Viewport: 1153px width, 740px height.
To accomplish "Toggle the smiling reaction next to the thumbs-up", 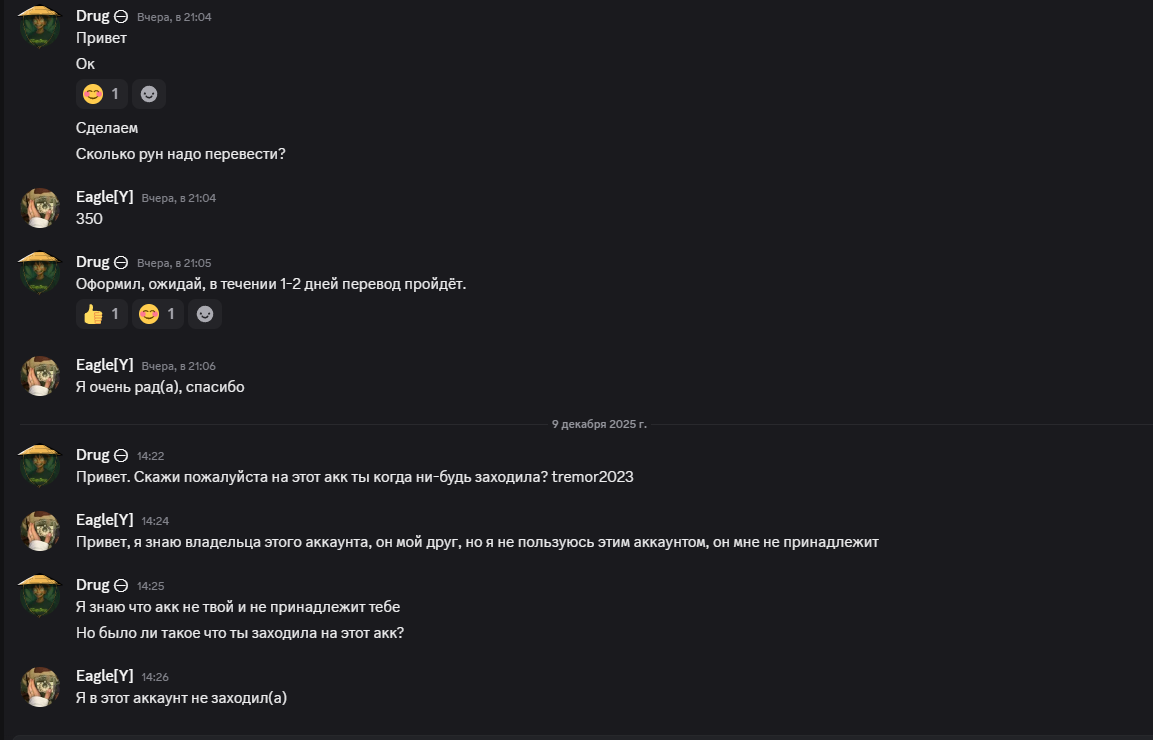I will pos(158,314).
